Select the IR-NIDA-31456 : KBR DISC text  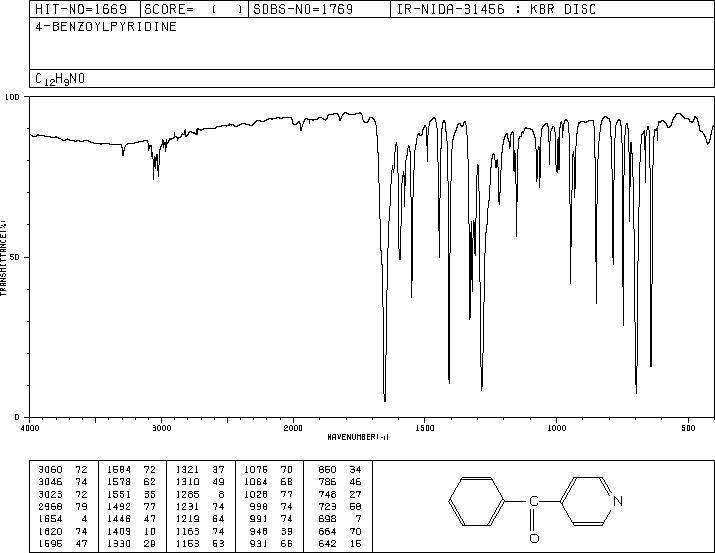(x=496, y=9)
